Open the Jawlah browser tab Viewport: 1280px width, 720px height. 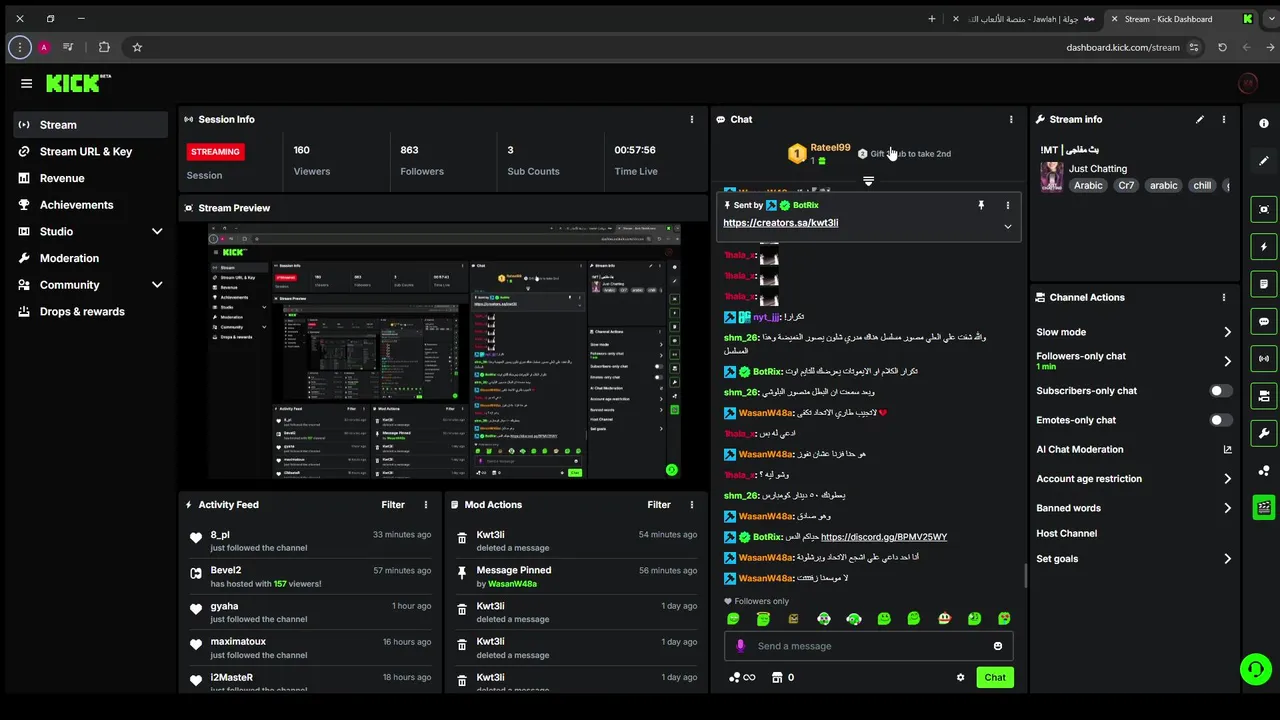point(1023,19)
